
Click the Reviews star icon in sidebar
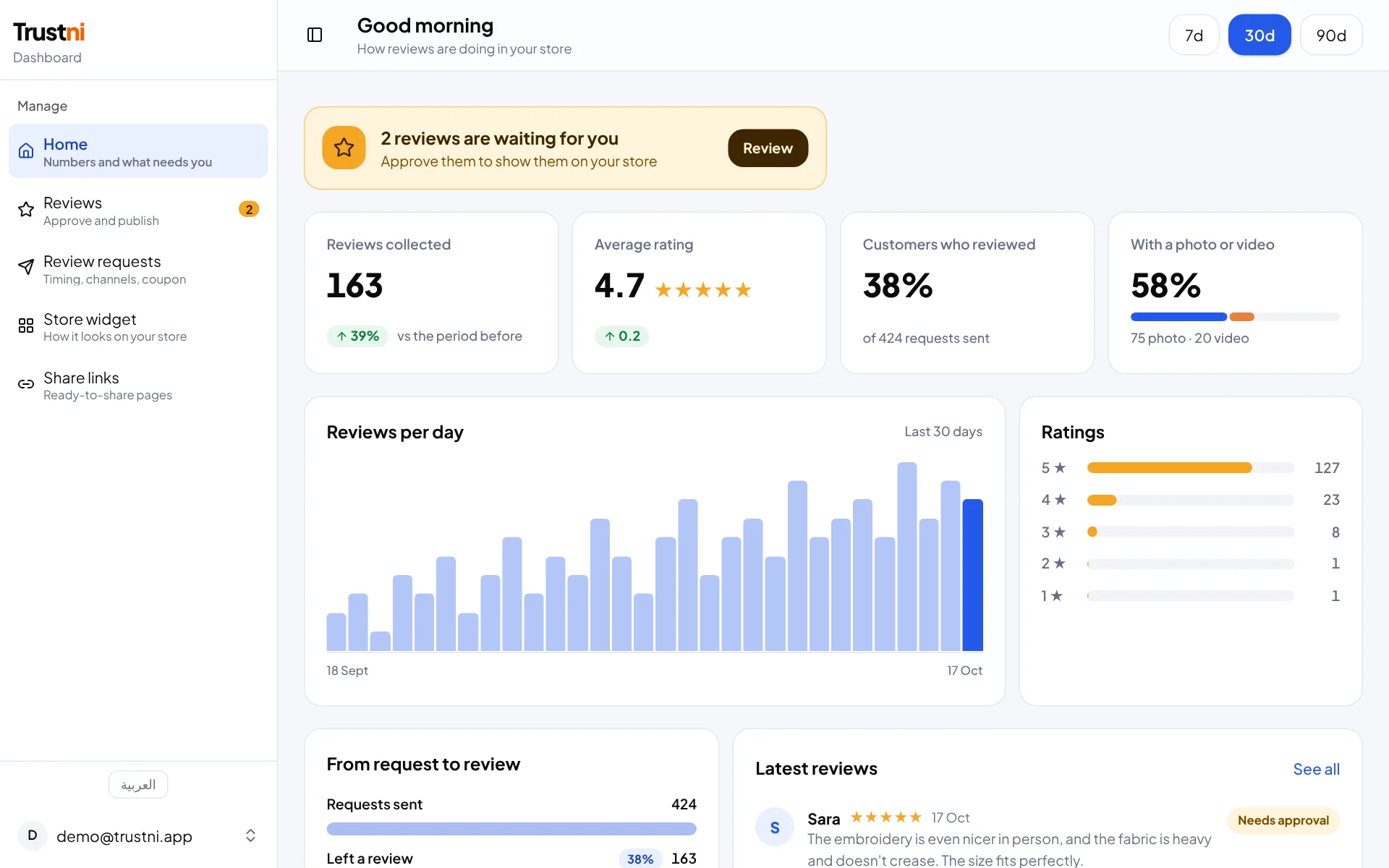[x=26, y=209]
